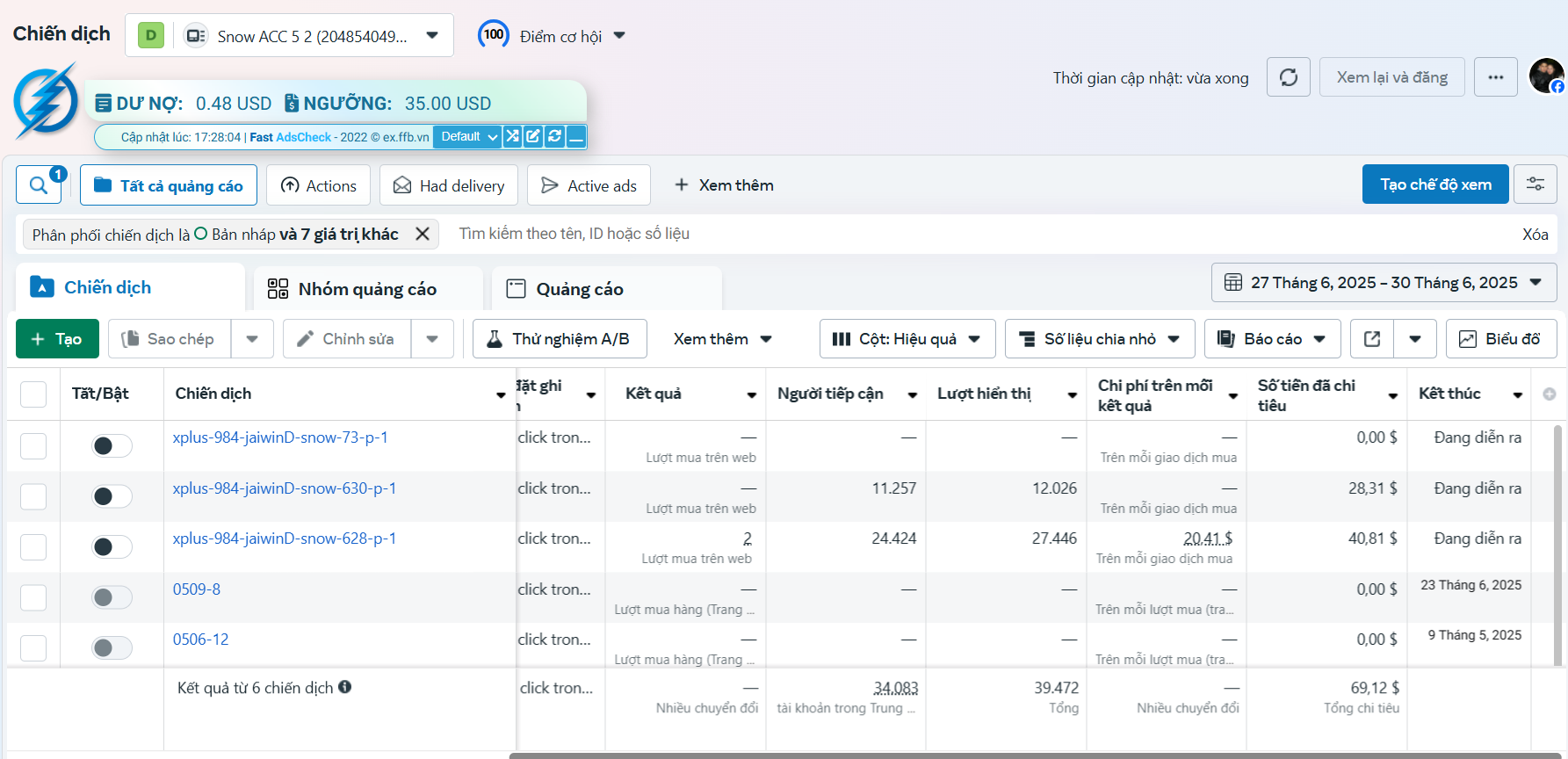The image size is (1568, 759).
Task: Click the user profile avatar
Action: tap(1546, 76)
